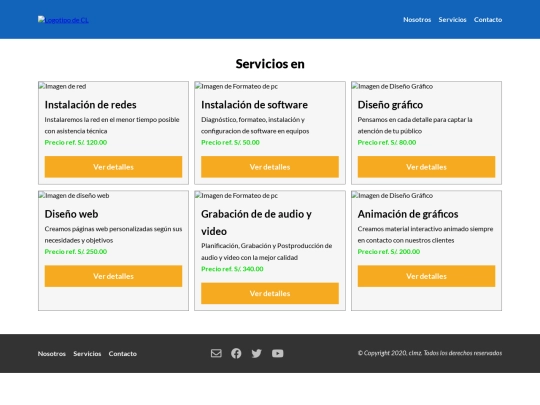
Task: Open Contacto in the header navigation
Action: click(x=488, y=20)
